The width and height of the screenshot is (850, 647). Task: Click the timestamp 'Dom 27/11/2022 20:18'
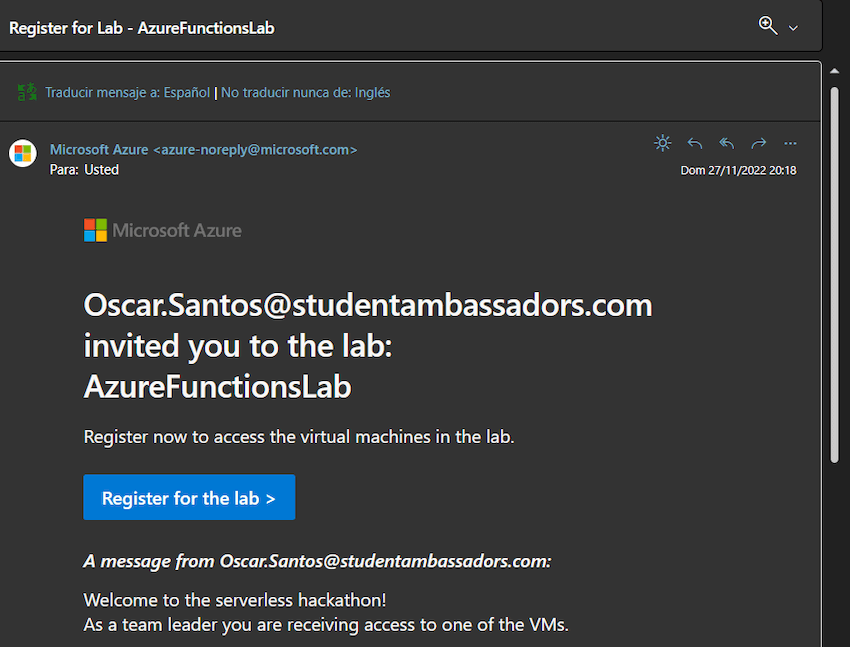pyautogui.click(x=738, y=170)
